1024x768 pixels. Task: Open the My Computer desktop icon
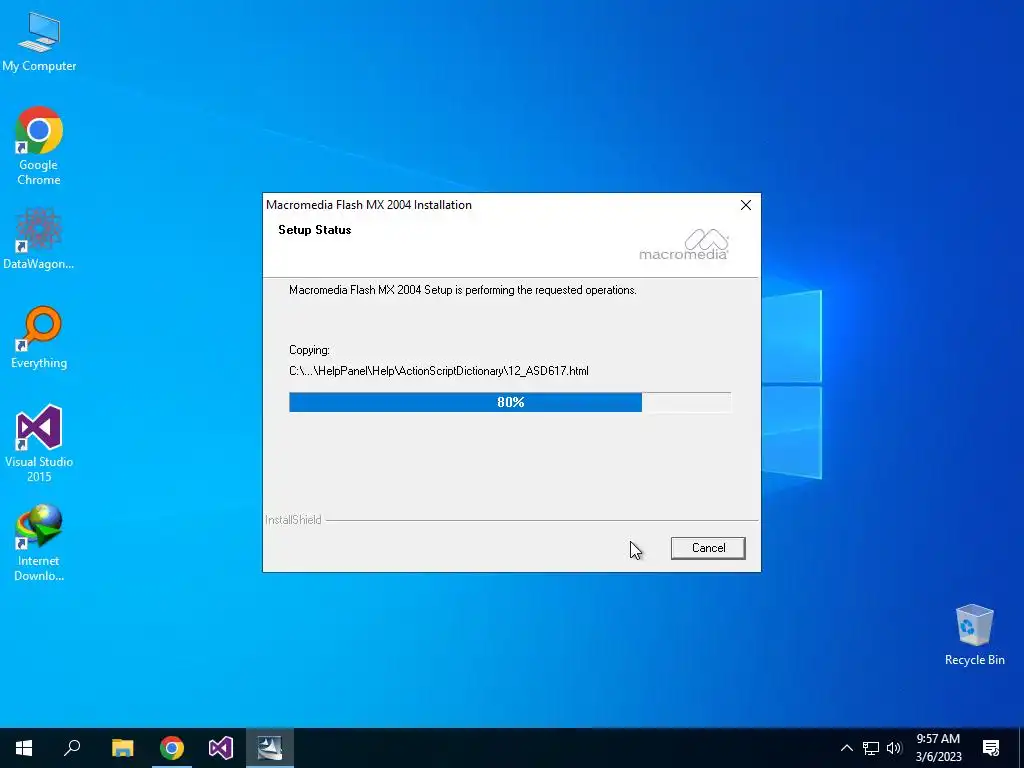(x=39, y=42)
